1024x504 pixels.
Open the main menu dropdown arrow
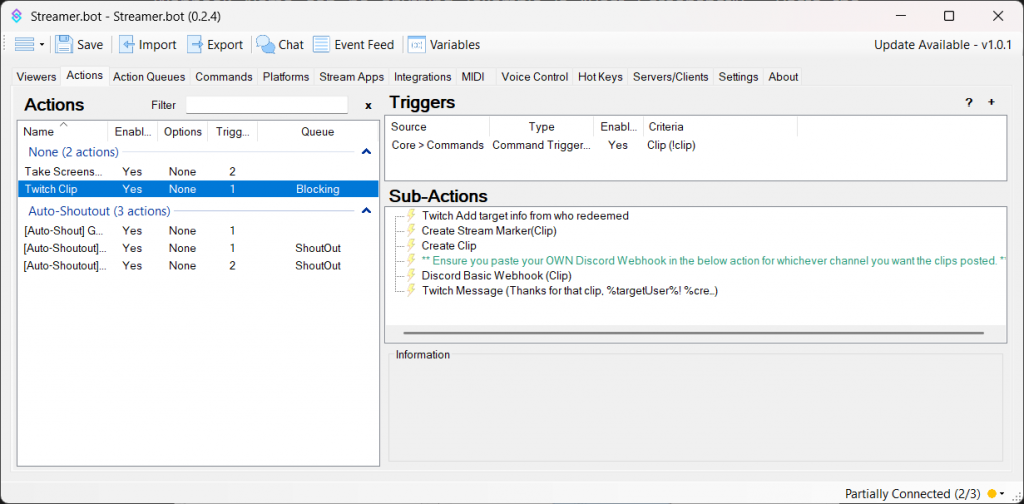coord(41,45)
